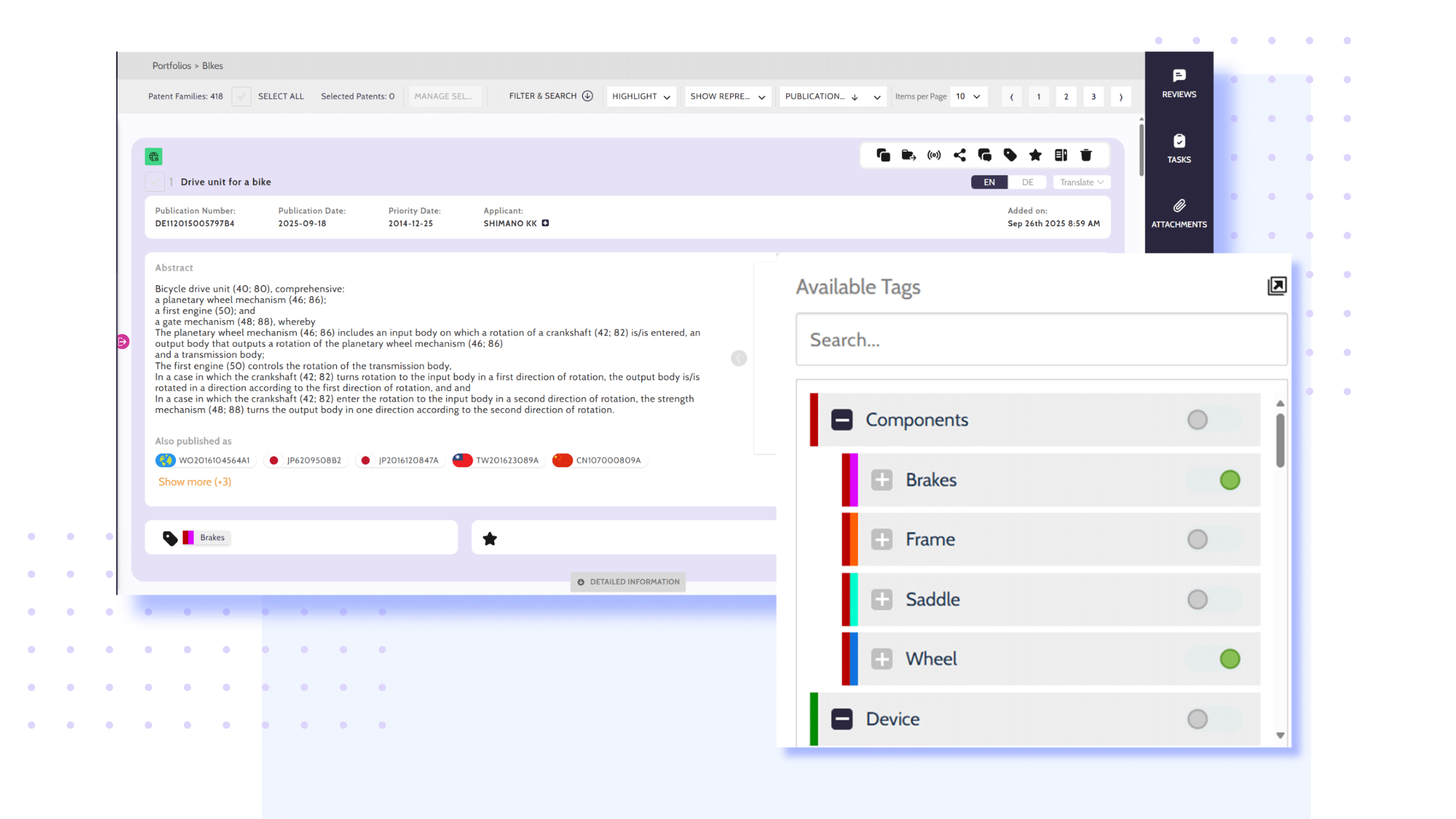Toggle off the Brakes tag switch
Screen dimensions: 1456x819
point(1214,480)
